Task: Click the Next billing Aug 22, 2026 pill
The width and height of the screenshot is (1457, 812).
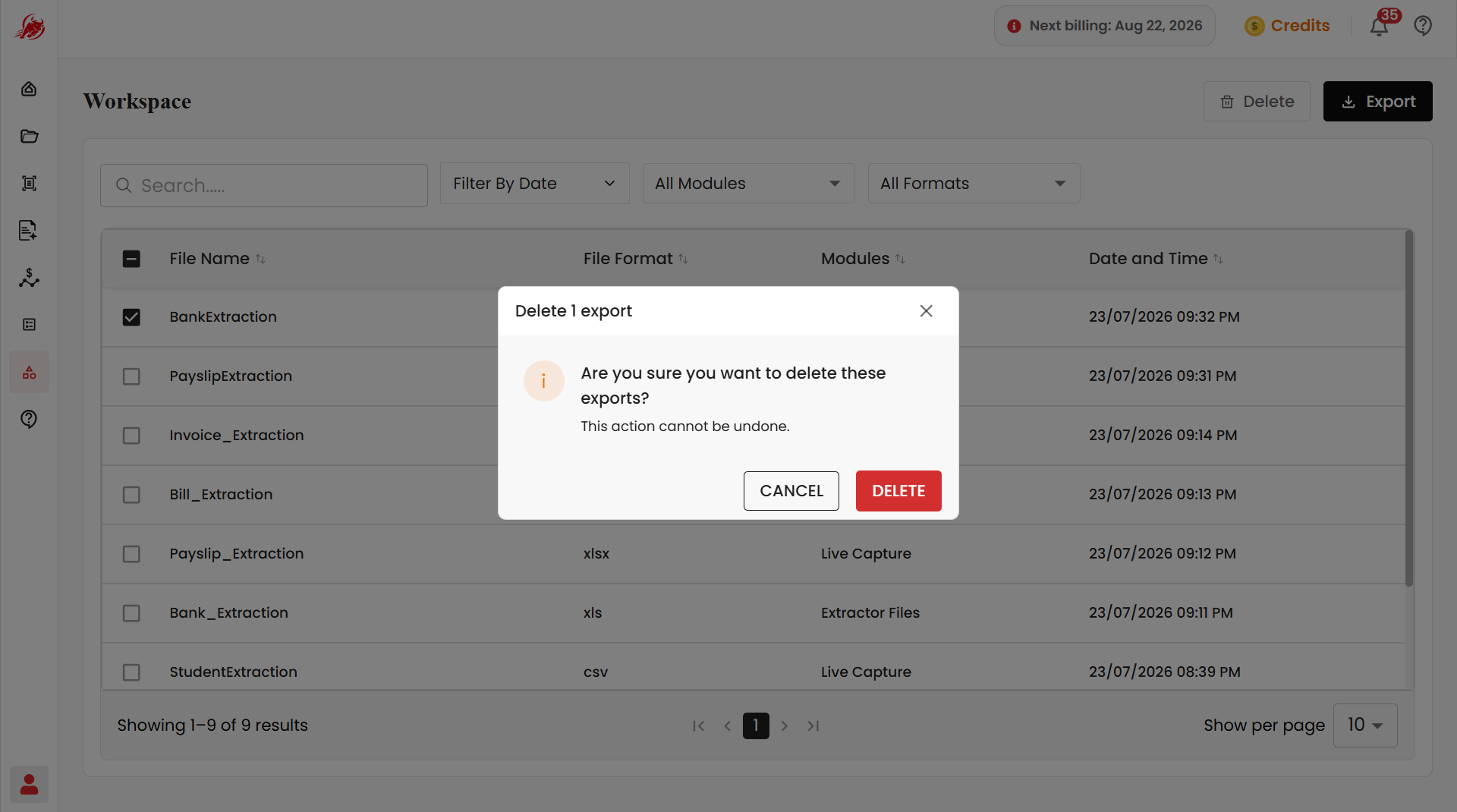Action: coord(1105,26)
